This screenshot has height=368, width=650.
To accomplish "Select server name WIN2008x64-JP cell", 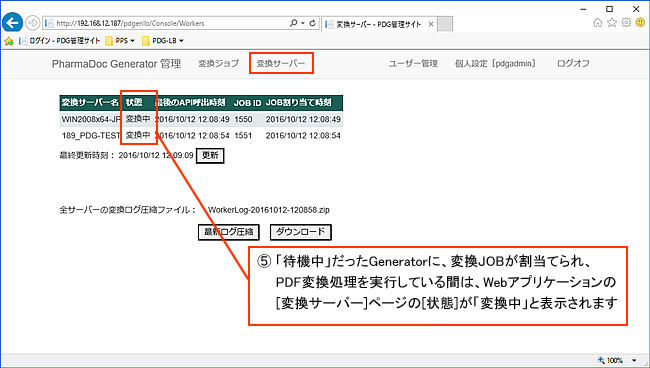I will click(91, 119).
